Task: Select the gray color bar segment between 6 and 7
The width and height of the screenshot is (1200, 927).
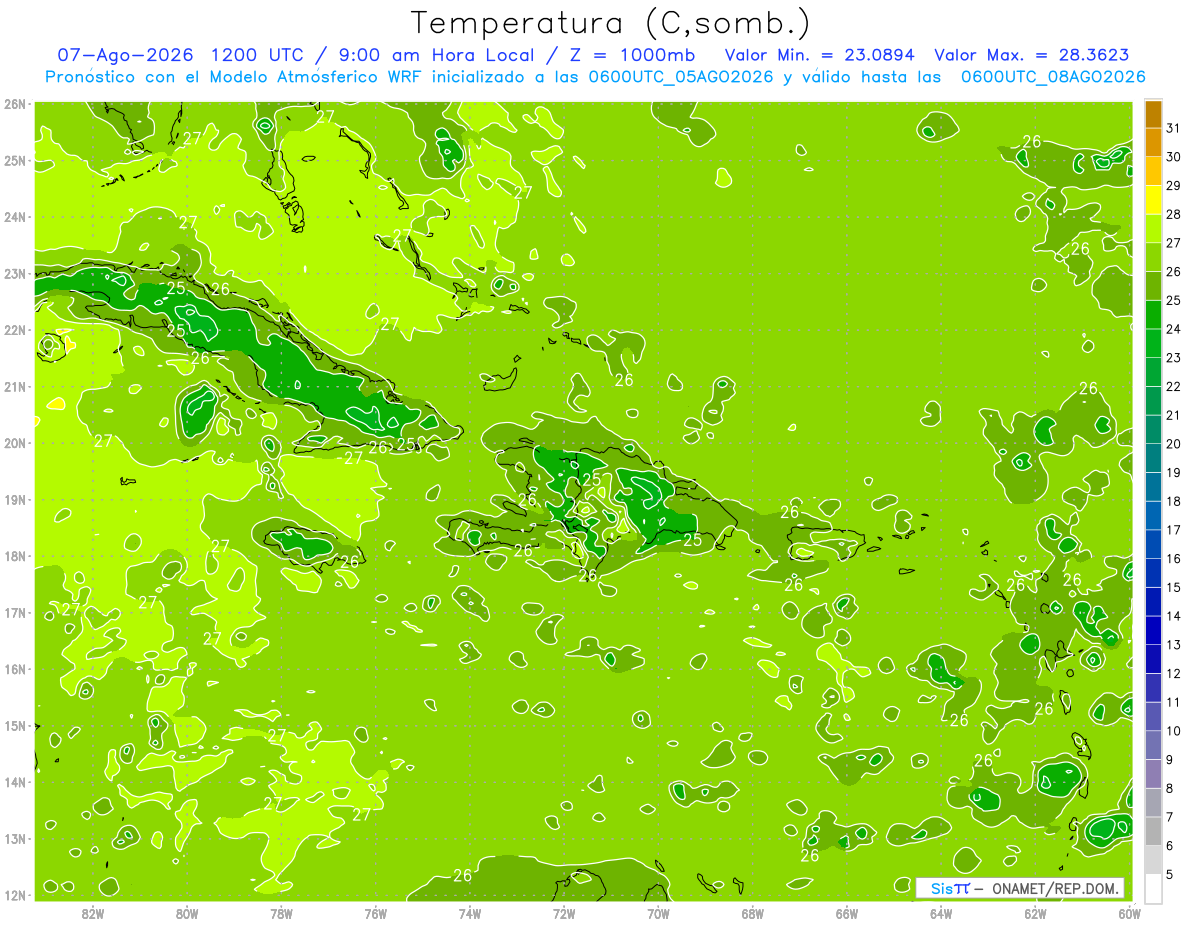Action: point(1153,831)
